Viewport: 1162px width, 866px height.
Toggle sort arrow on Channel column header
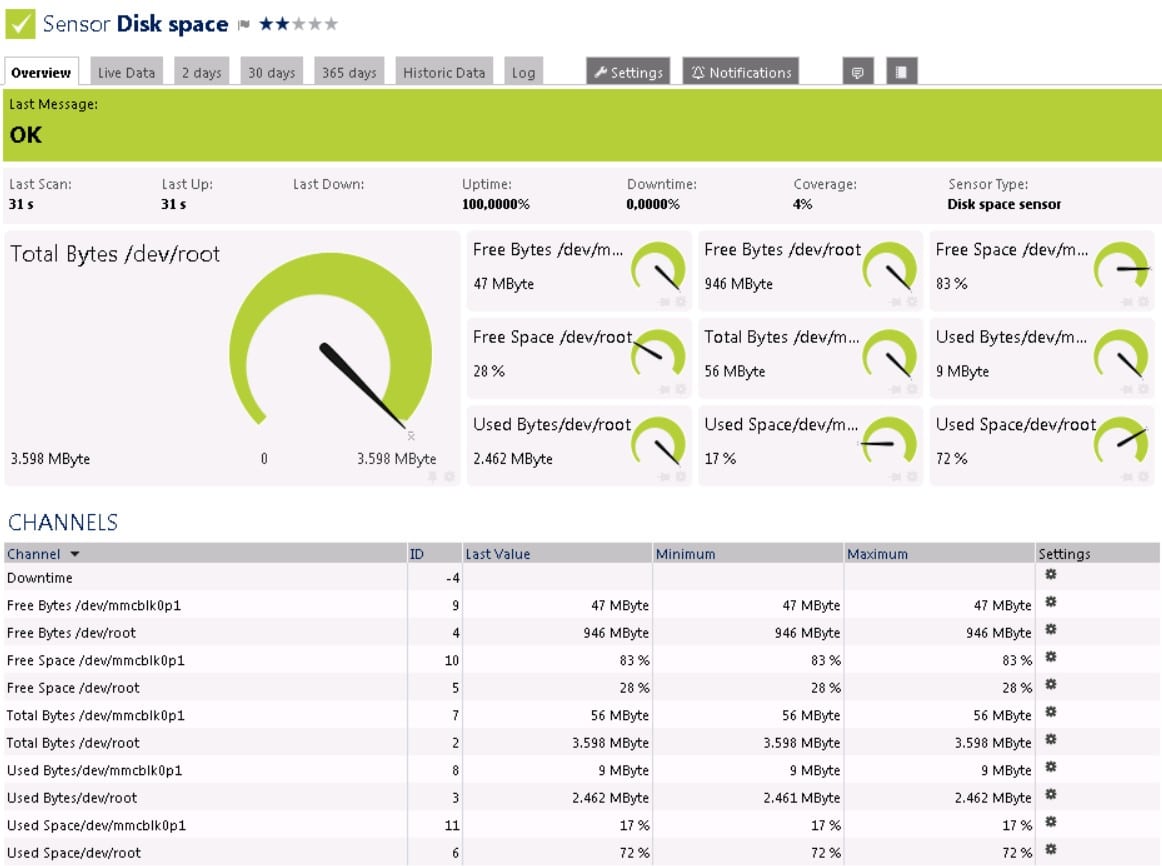tap(75, 554)
